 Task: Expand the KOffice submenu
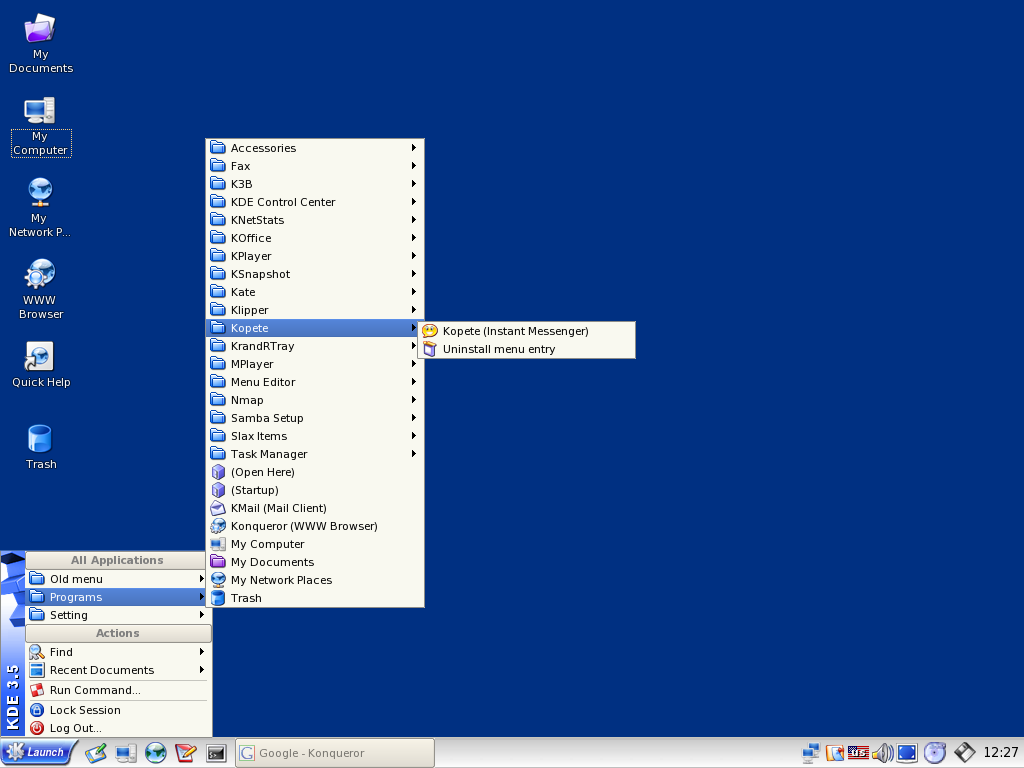(x=315, y=238)
